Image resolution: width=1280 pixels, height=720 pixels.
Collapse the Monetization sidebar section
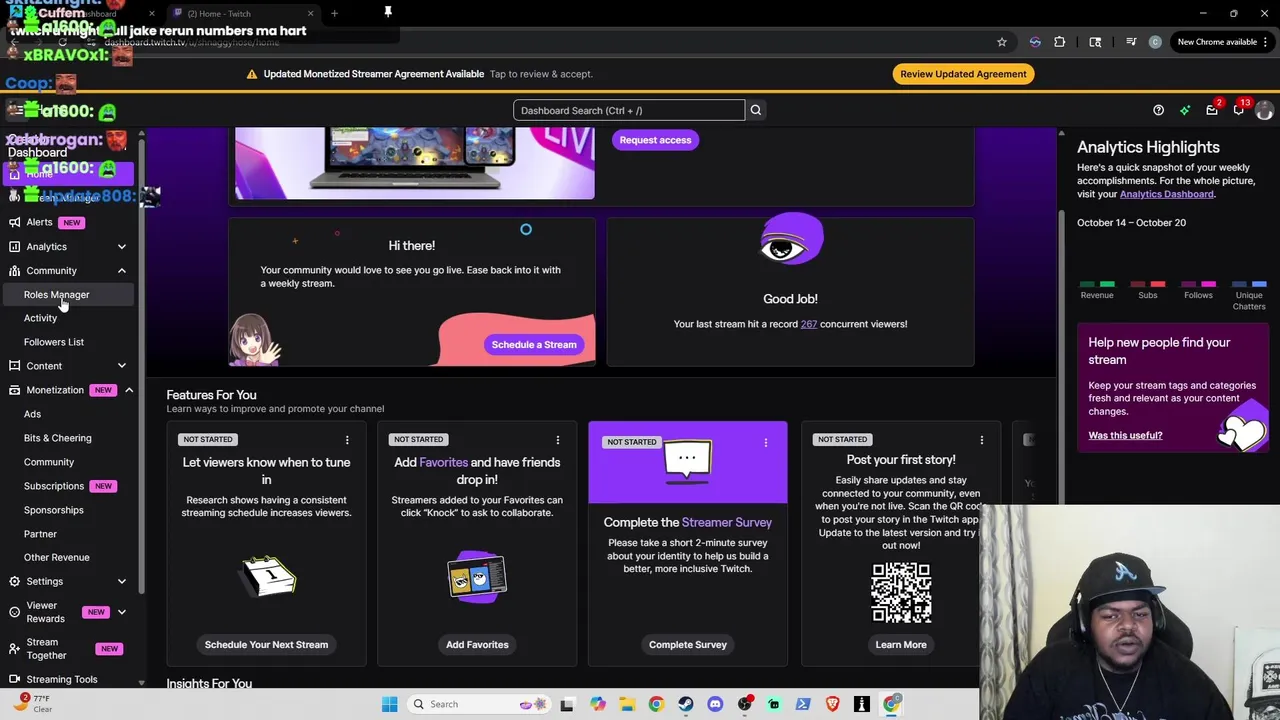tap(129, 390)
